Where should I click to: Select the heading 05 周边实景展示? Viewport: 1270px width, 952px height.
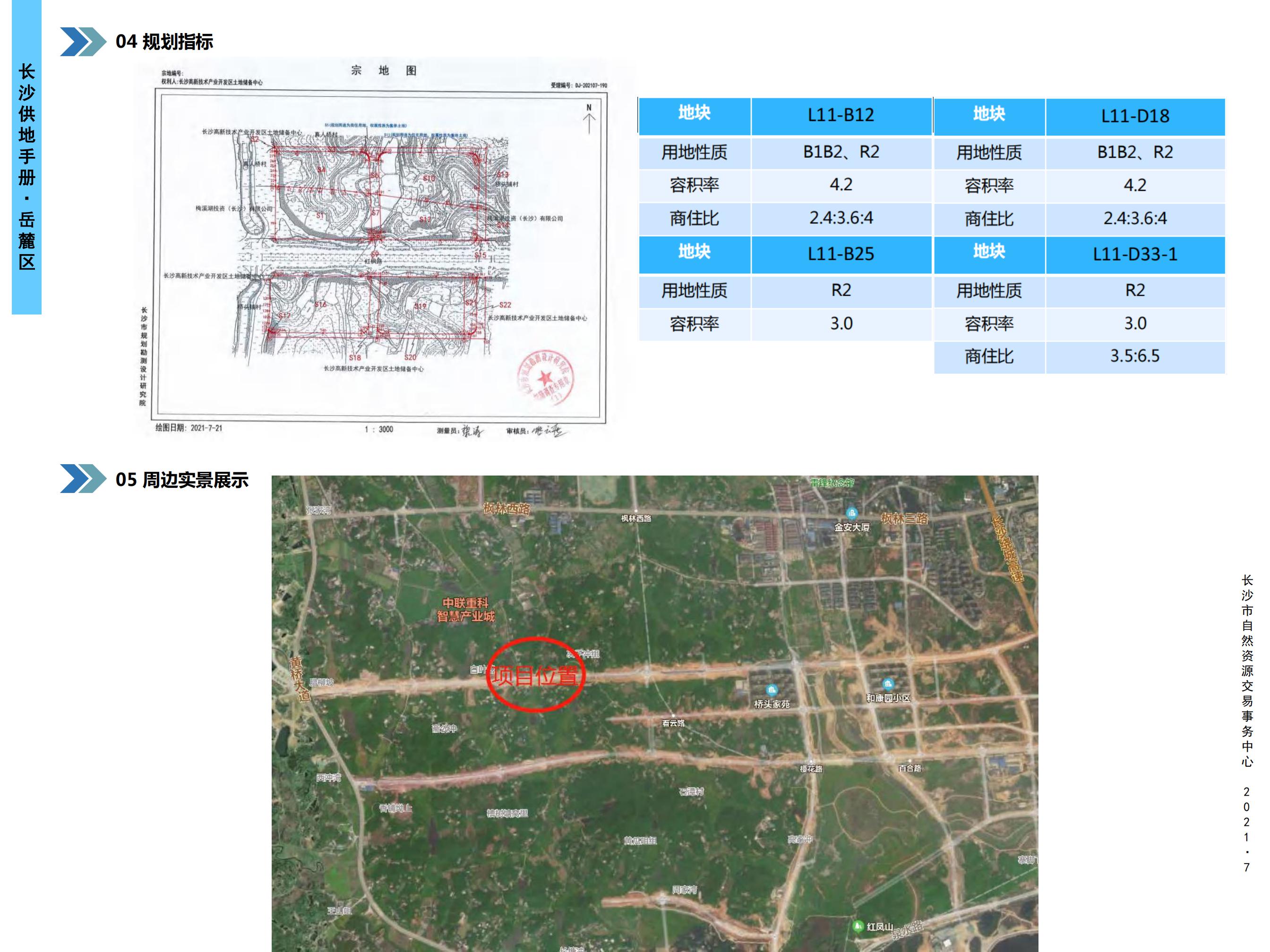[182, 480]
